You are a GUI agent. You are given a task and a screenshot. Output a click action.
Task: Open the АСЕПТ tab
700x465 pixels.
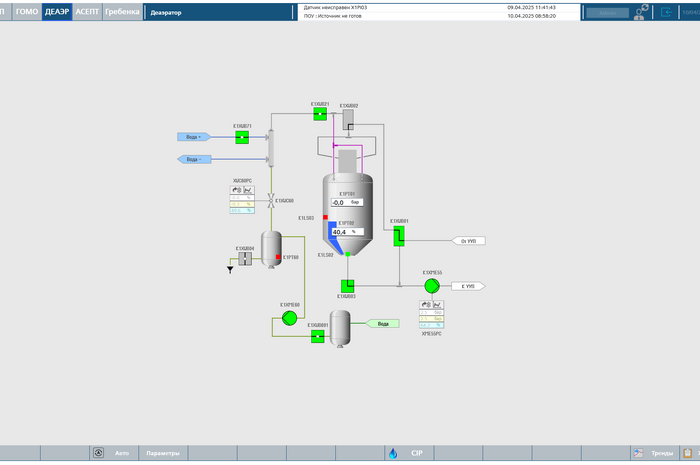pos(87,12)
